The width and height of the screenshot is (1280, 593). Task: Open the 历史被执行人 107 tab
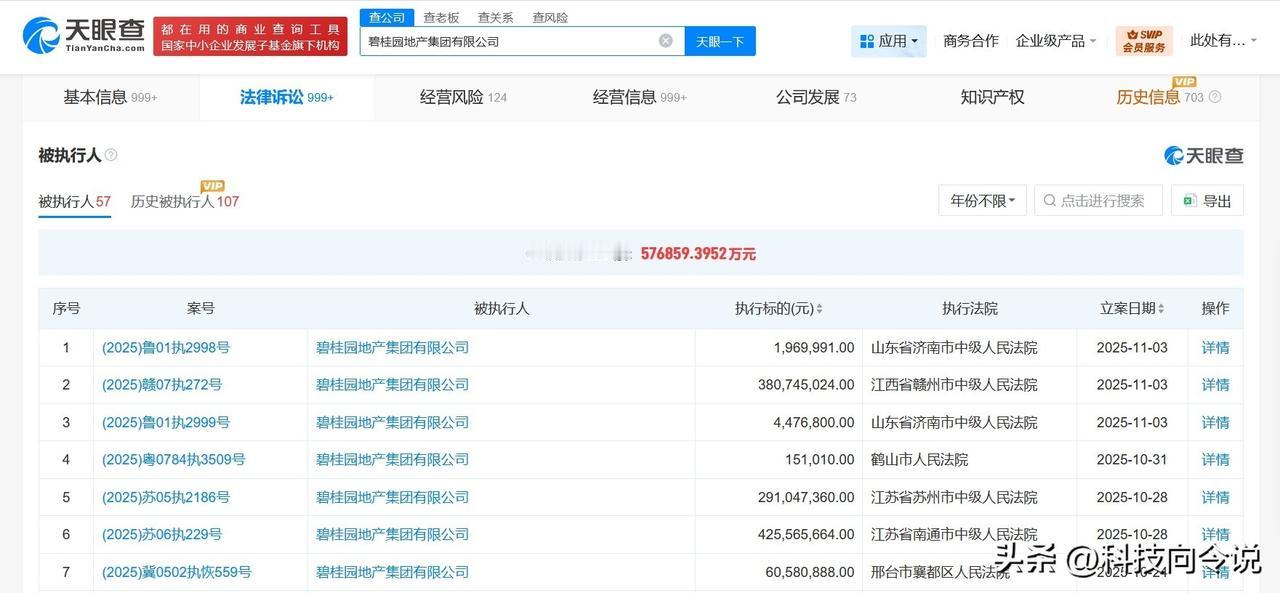pos(185,201)
